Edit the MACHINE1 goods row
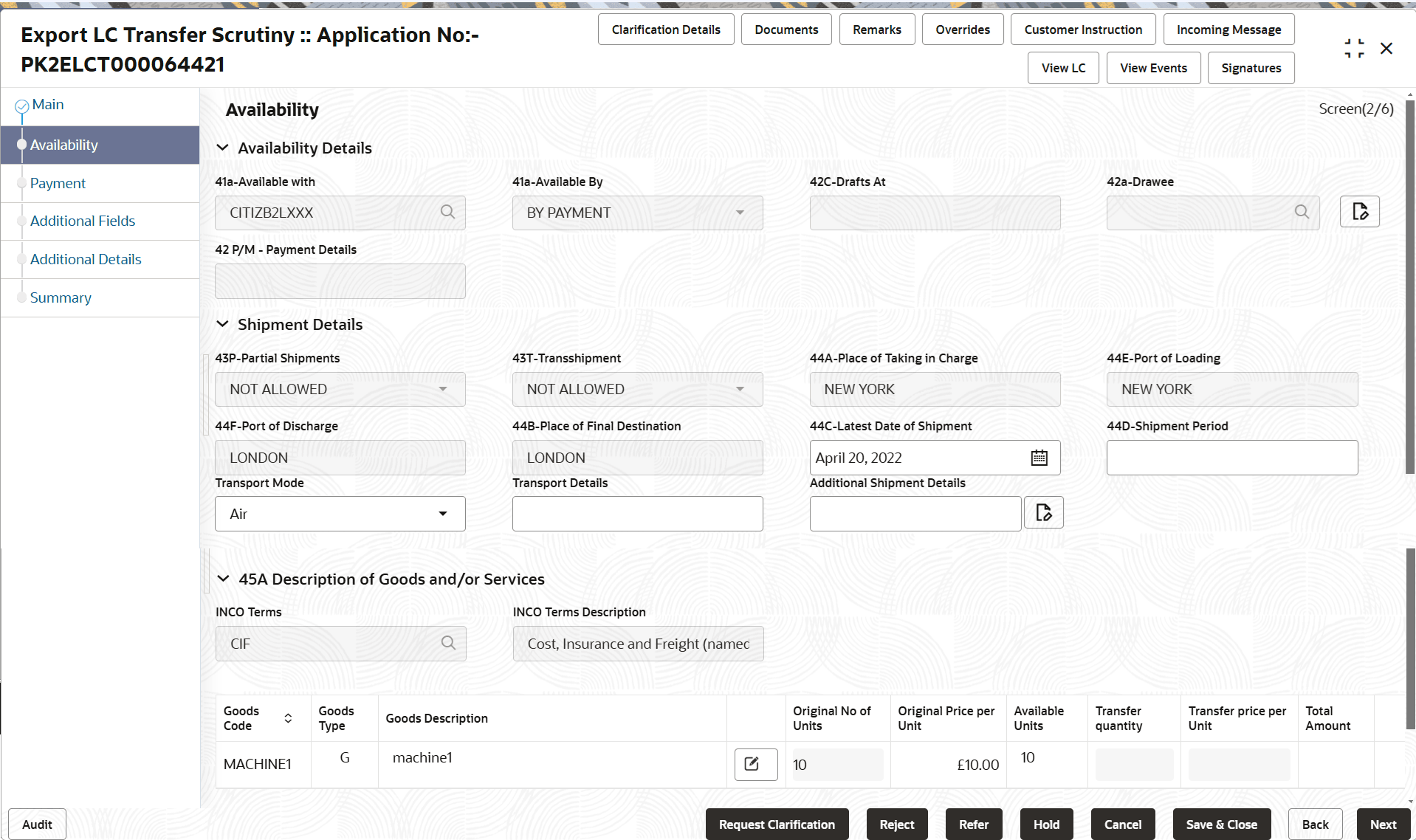The width and height of the screenshot is (1416, 840). click(x=755, y=764)
